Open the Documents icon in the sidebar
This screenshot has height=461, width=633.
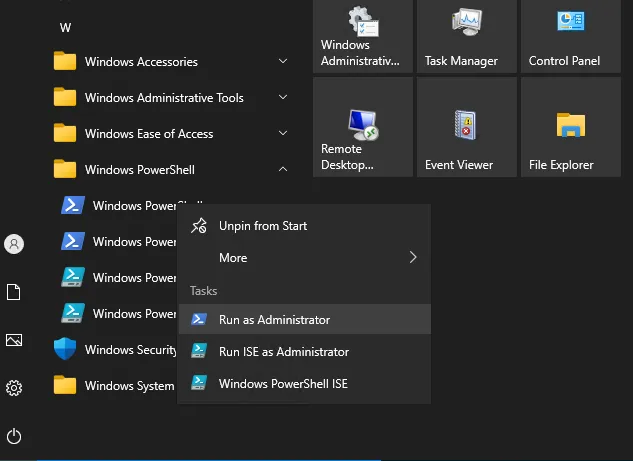pos(14,292)
